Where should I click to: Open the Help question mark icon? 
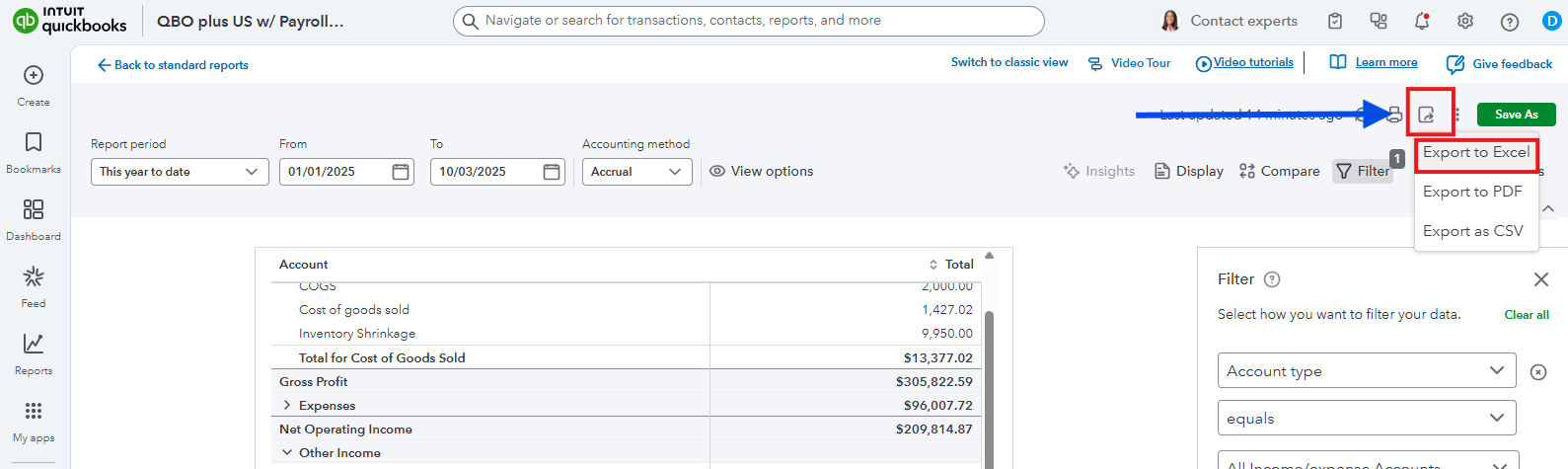pos(1510,22)
